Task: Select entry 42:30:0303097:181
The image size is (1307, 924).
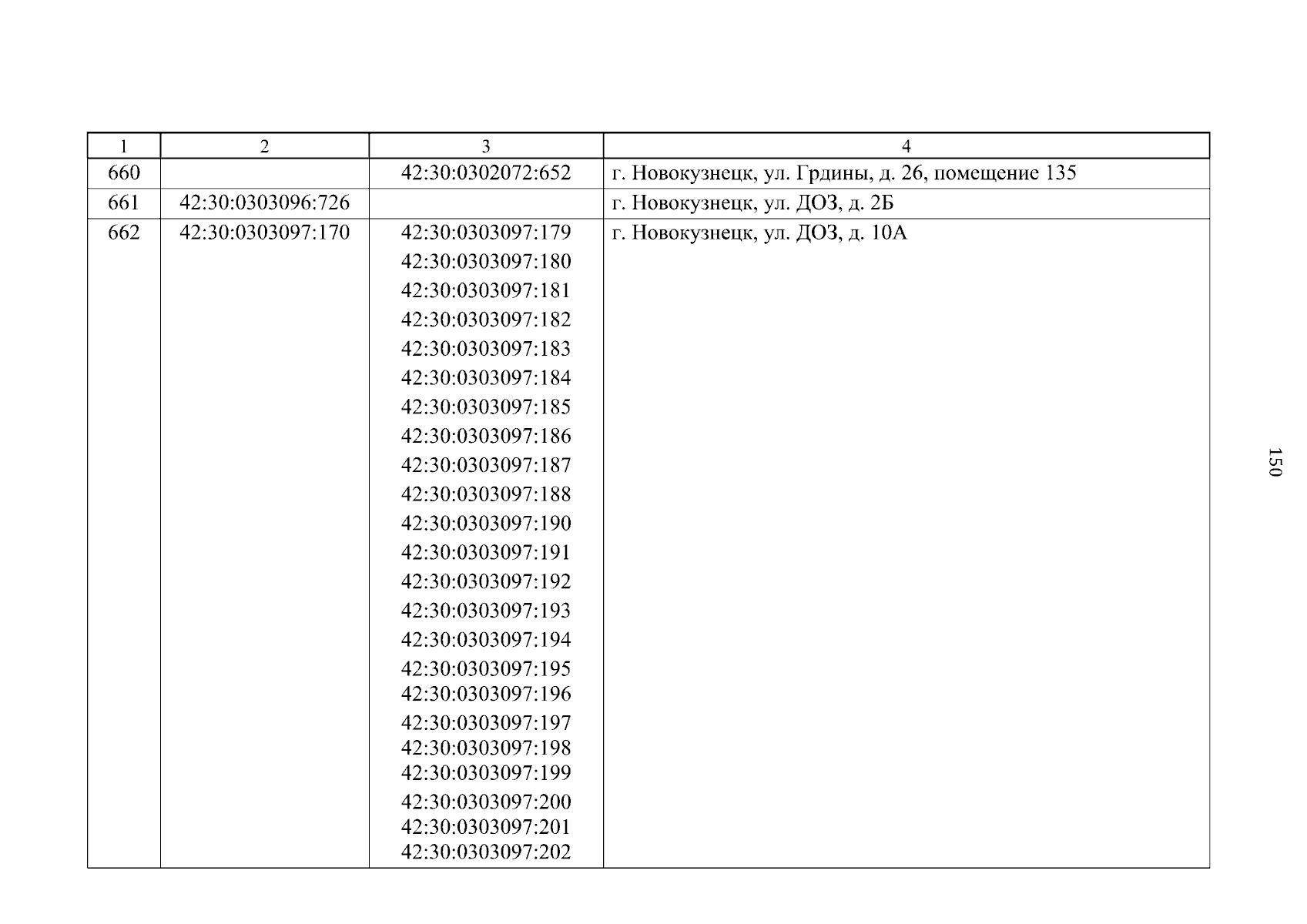Action: pos(486,291)
